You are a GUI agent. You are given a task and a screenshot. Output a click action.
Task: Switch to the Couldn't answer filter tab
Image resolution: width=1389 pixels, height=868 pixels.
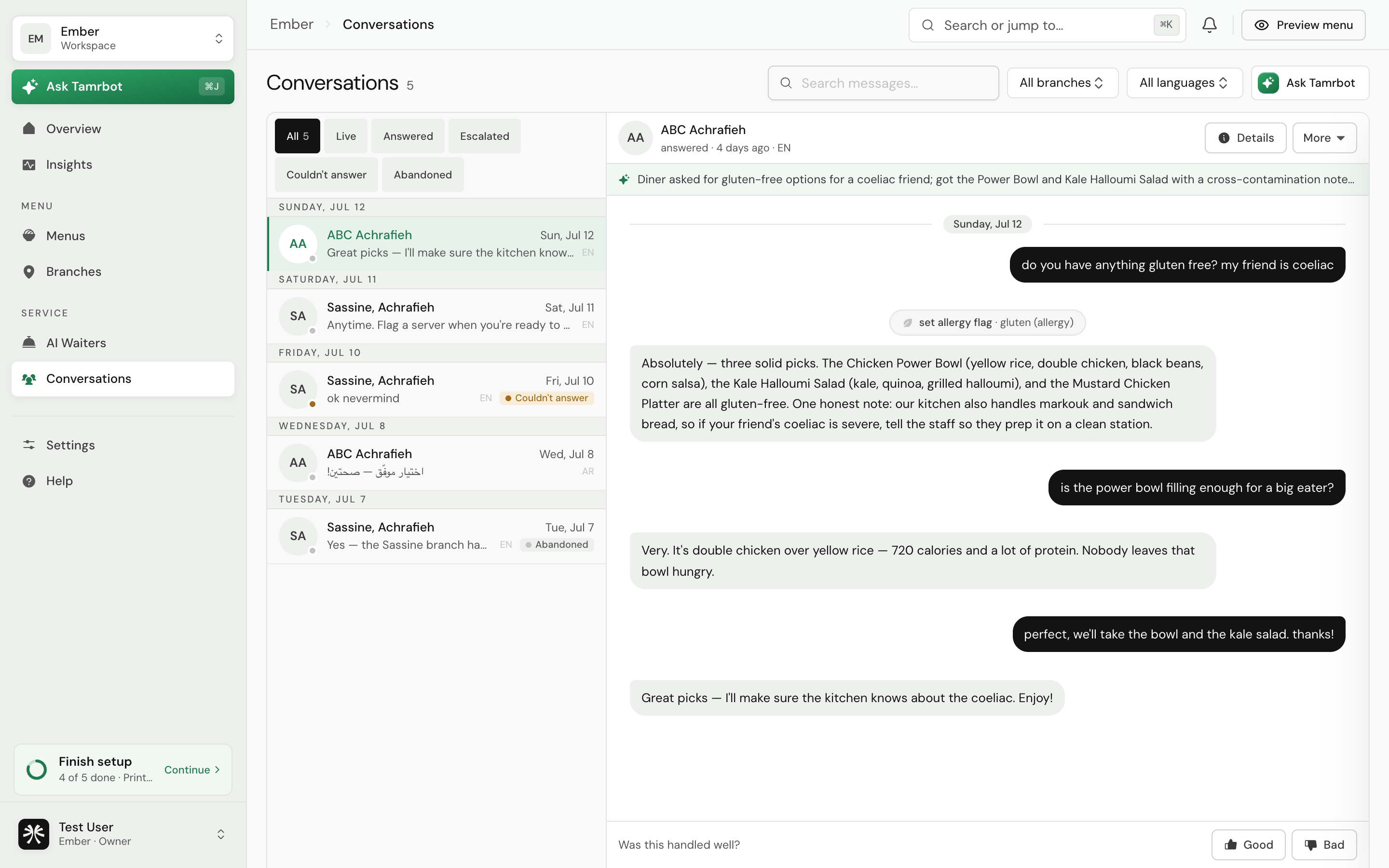point(326,175)
